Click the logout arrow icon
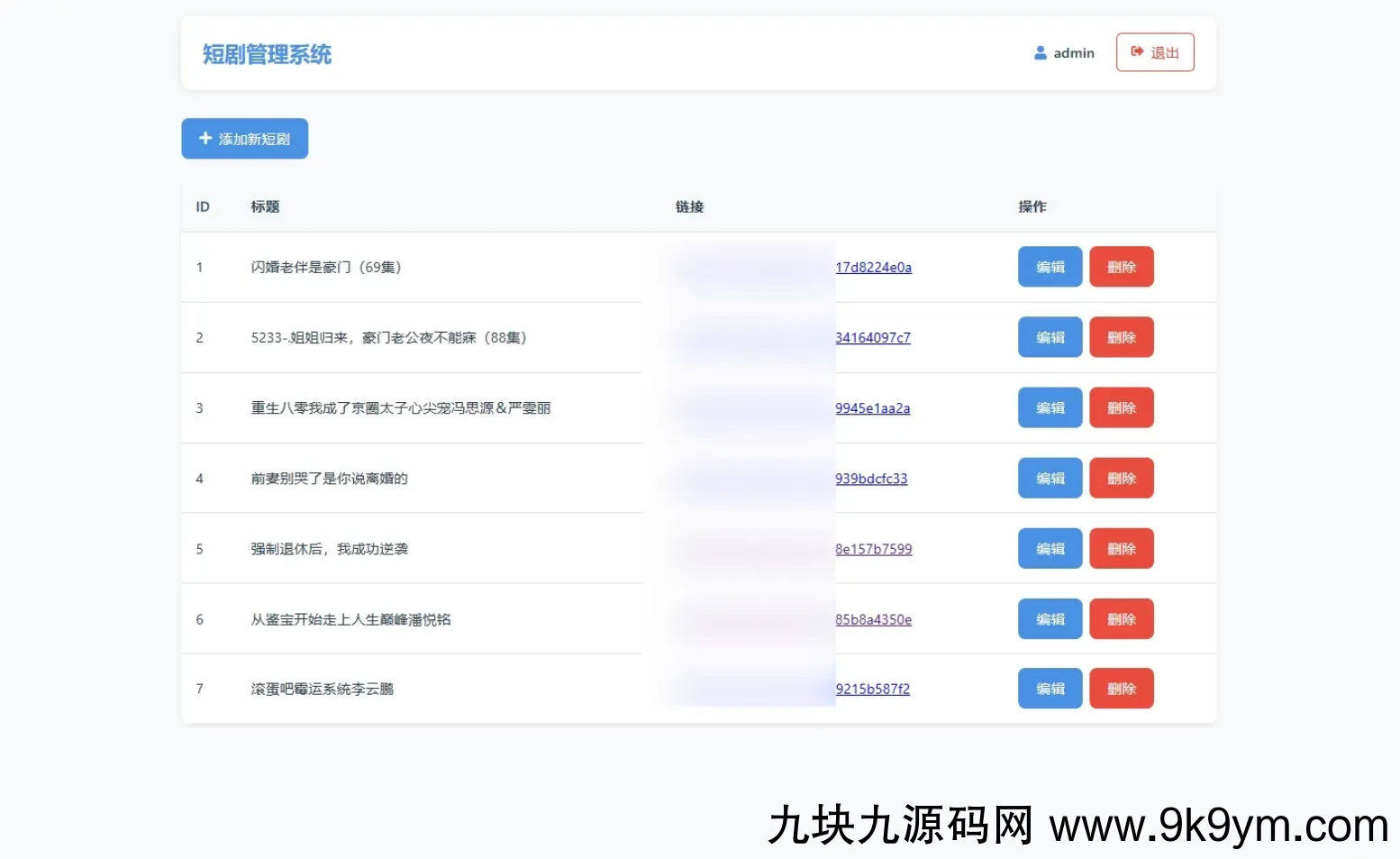 point(1137,52)
